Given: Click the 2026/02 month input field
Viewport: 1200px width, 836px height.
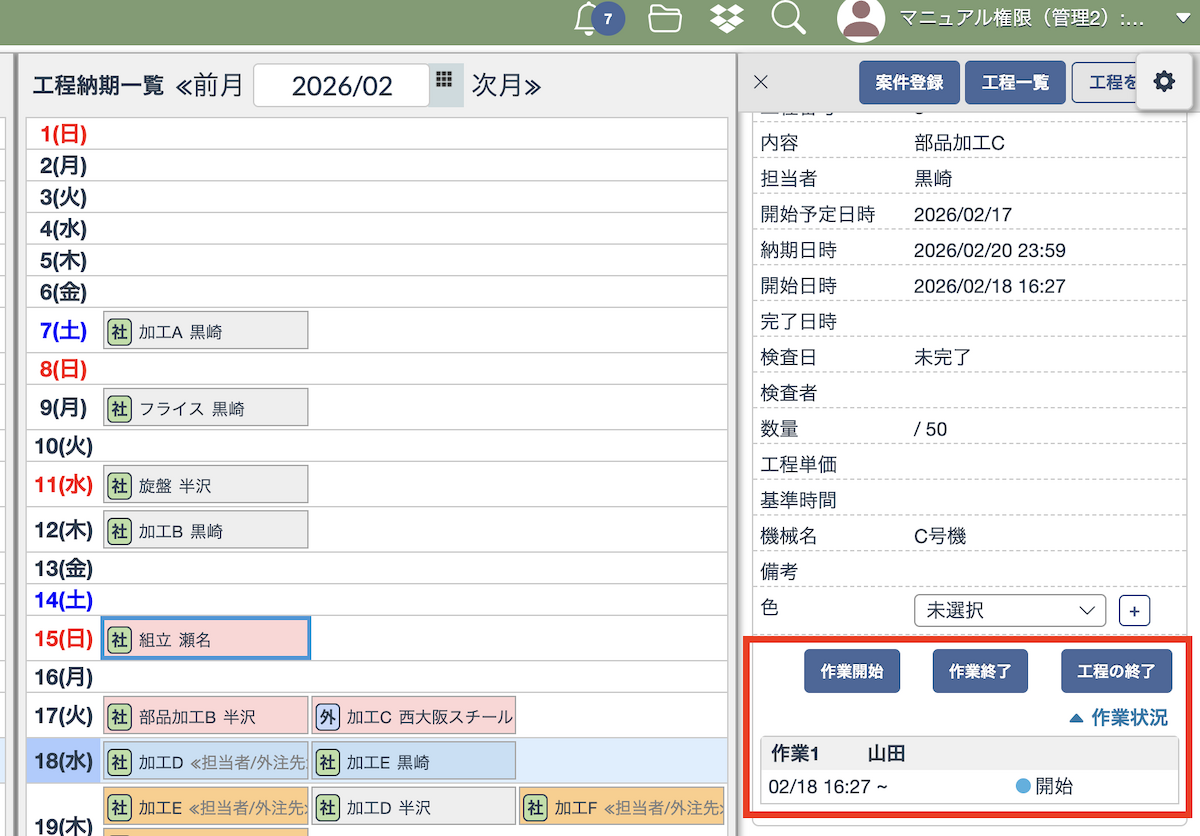Looking at the screenshot, I should pyautogui.click(x=342, y=86).
